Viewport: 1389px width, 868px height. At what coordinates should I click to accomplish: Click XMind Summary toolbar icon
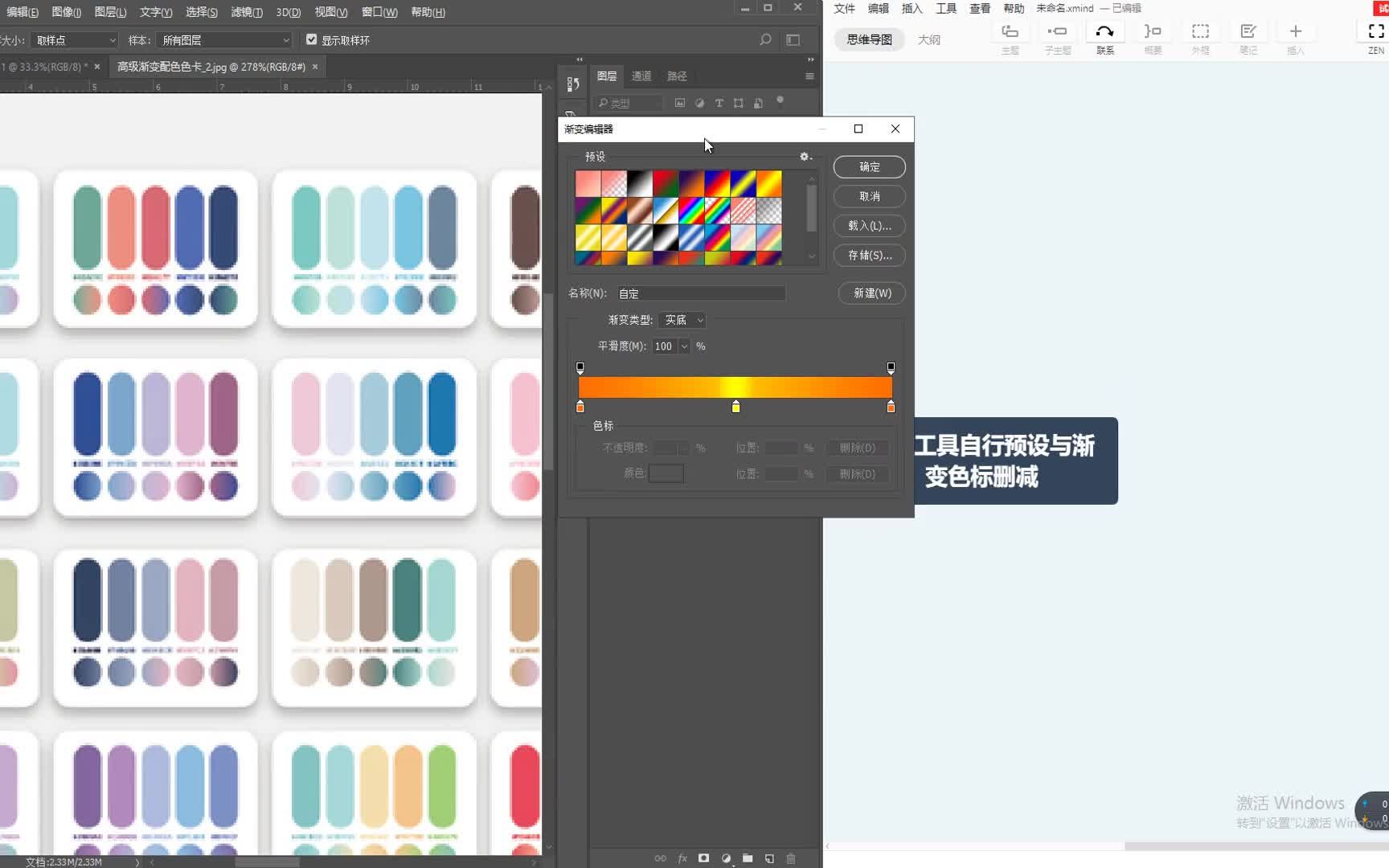tap(1153, 38)
